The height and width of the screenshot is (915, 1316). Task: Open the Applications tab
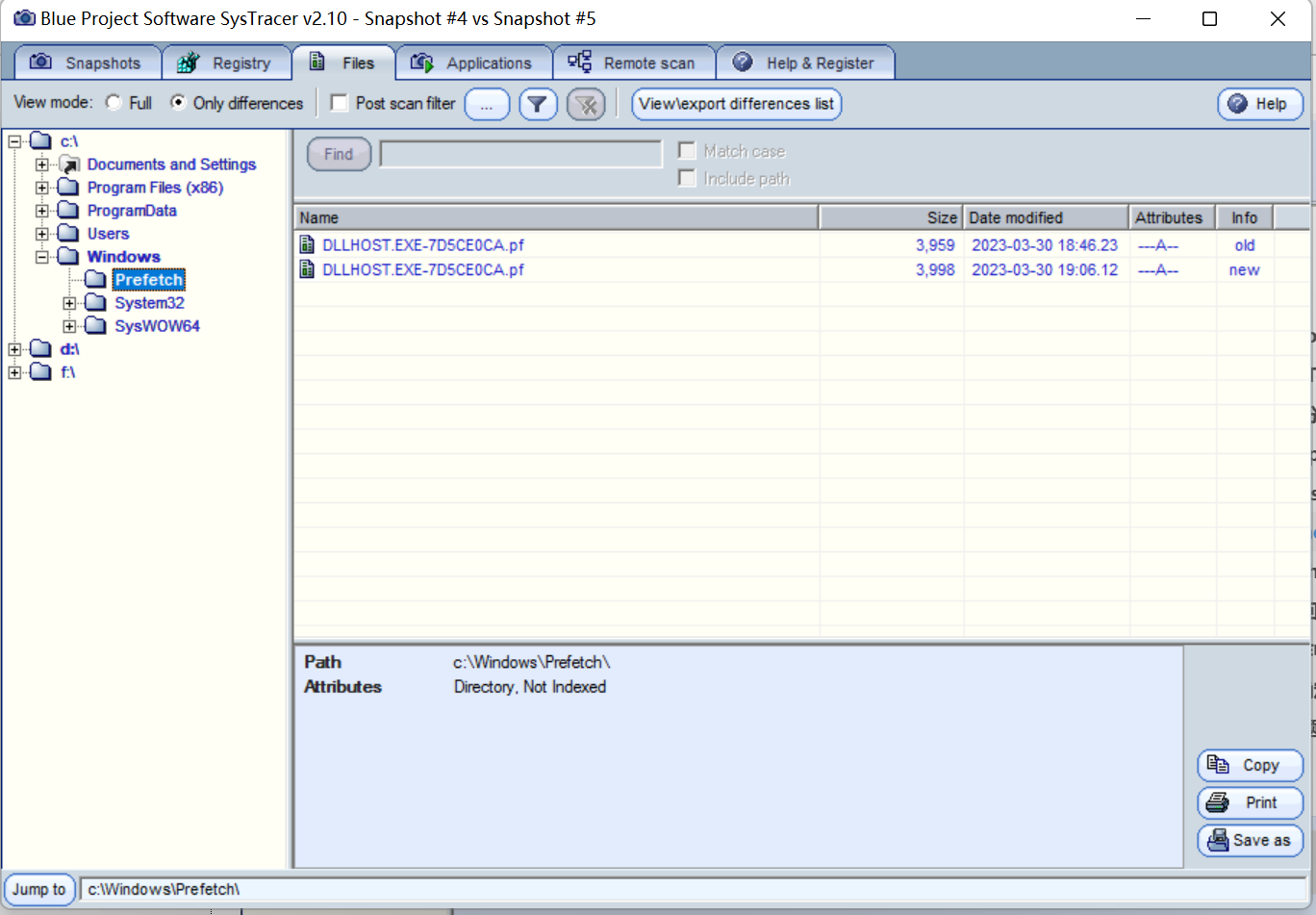tap(474, 63)
